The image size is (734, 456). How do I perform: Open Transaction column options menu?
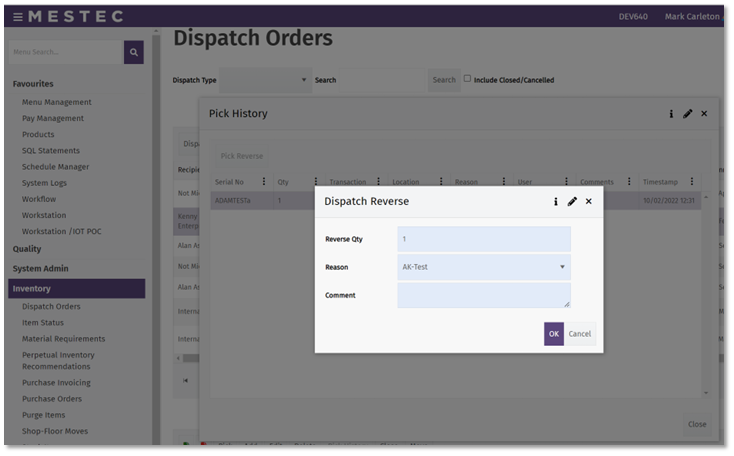(x=379, y=181)
